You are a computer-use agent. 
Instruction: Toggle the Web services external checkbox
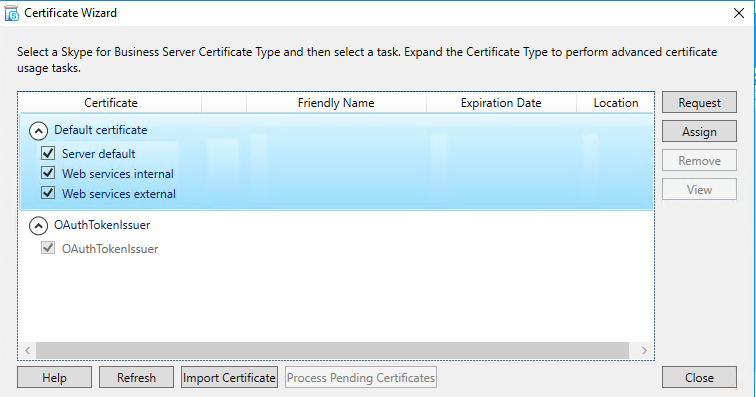(48, 193)
